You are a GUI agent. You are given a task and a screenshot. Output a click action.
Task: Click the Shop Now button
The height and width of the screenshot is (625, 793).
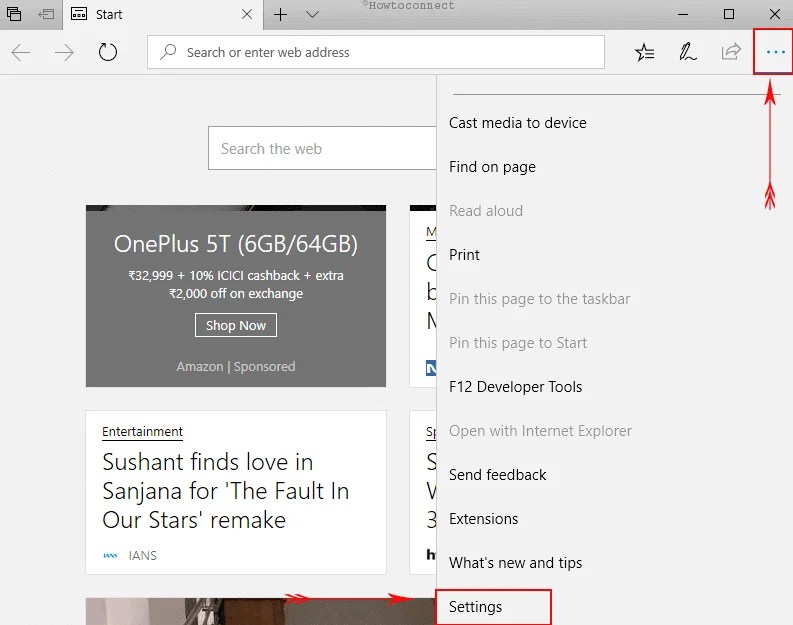point(236,325)
